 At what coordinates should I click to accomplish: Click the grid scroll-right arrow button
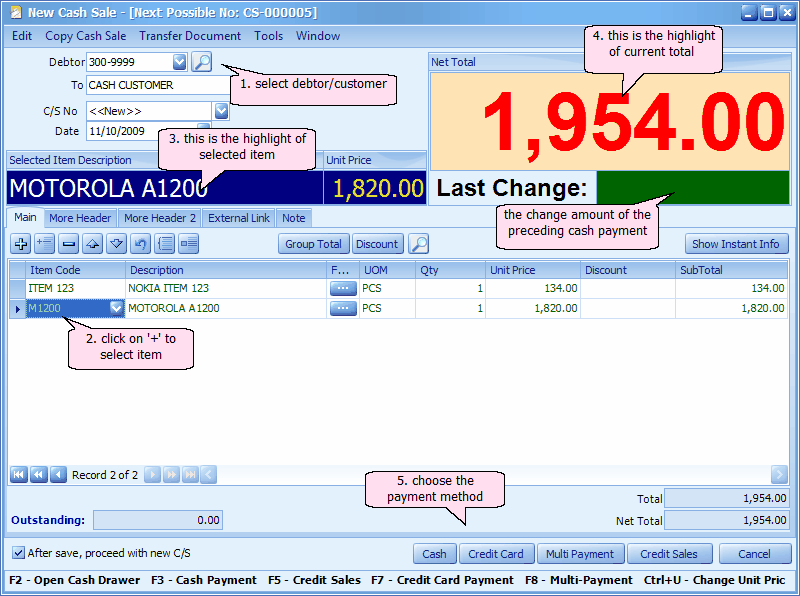779,475
